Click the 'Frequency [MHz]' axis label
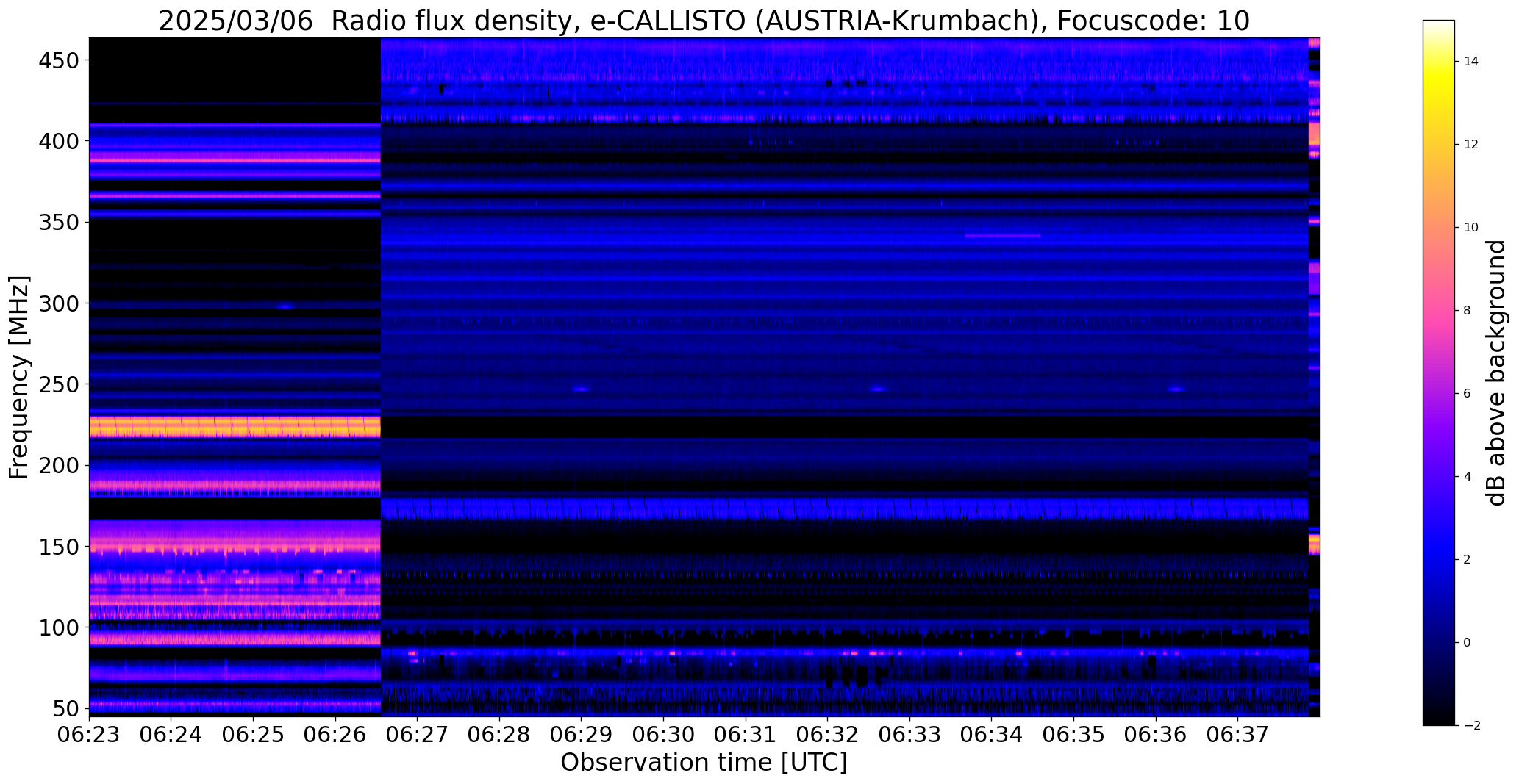 pyautogui.click(x=19, y=378)
